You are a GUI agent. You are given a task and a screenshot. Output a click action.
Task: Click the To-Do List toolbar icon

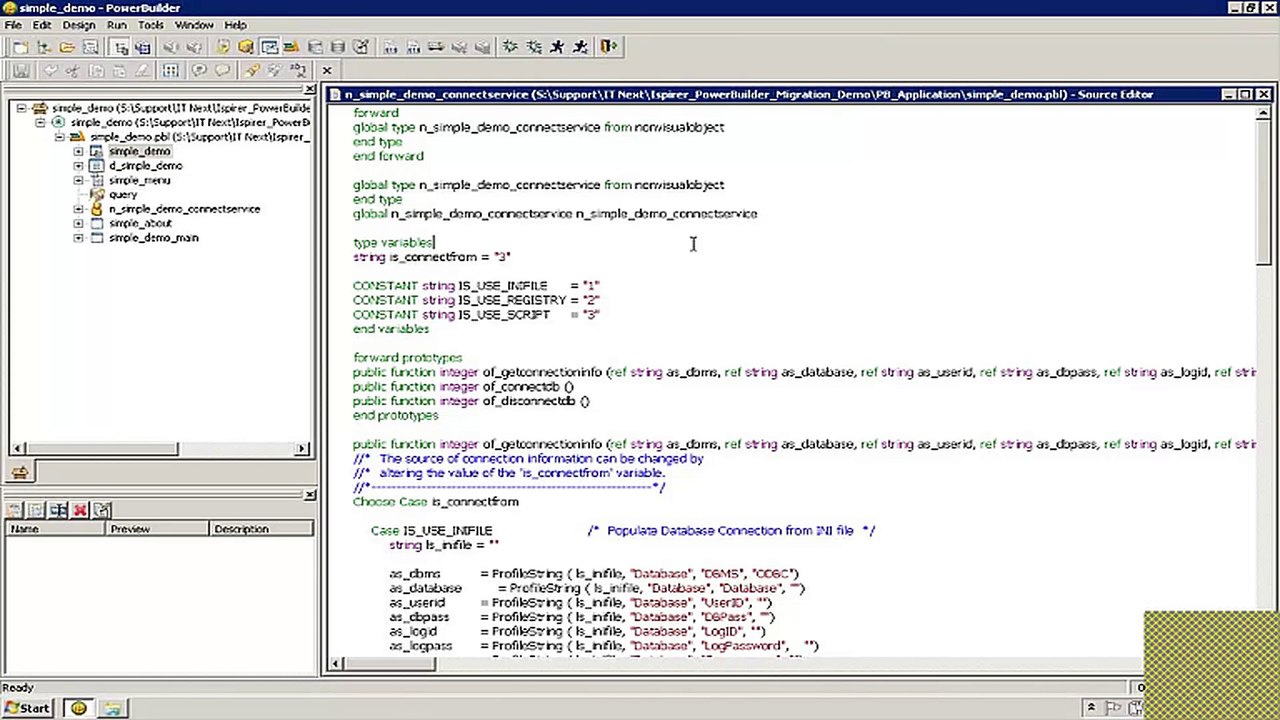click(223, 47)
